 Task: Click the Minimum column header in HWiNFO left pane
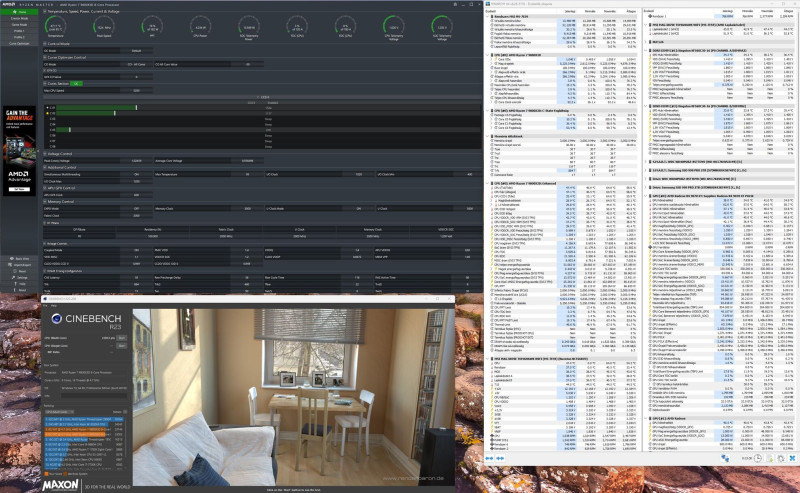point(590,11)
